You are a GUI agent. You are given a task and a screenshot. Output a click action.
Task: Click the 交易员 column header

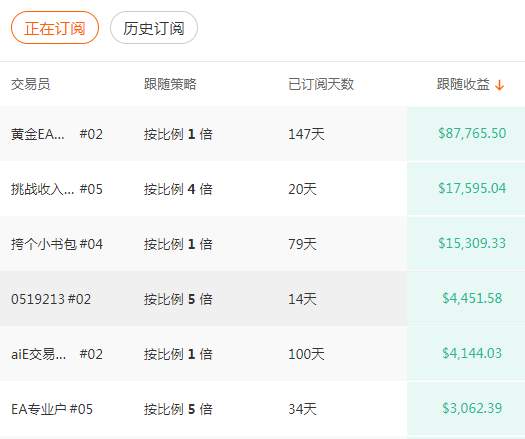30,84
